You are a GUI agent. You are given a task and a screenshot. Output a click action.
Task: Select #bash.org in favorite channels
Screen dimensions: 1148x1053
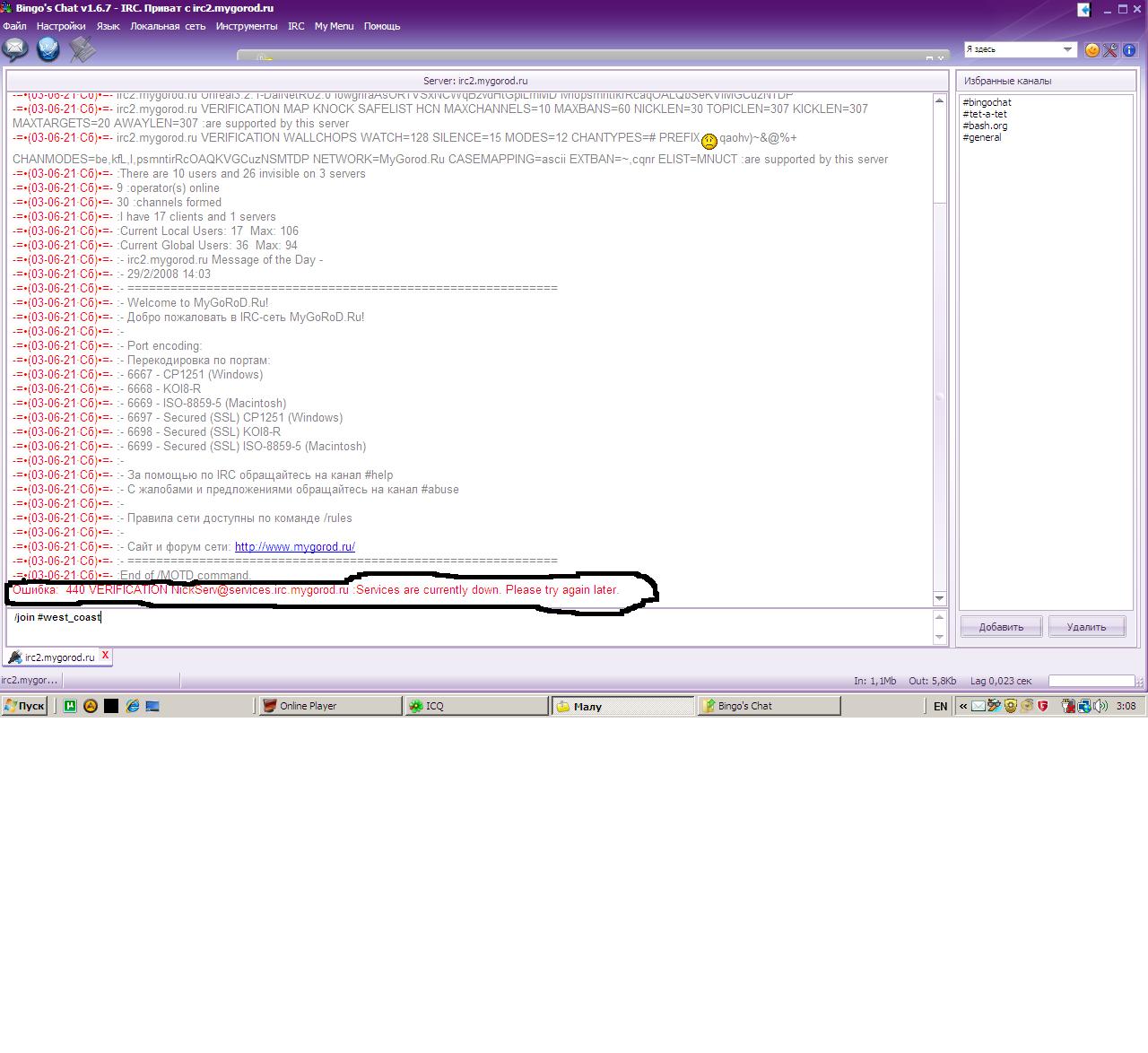click(x=985, y=126)
